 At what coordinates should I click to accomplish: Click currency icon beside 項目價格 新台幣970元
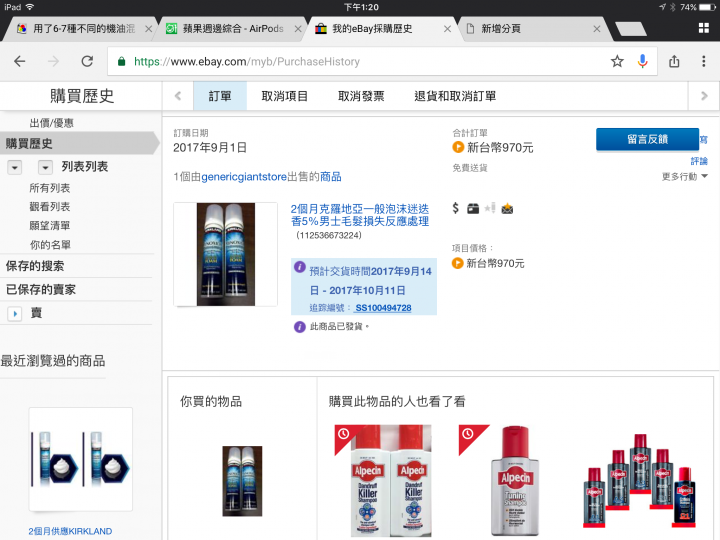tap(457, 263)
